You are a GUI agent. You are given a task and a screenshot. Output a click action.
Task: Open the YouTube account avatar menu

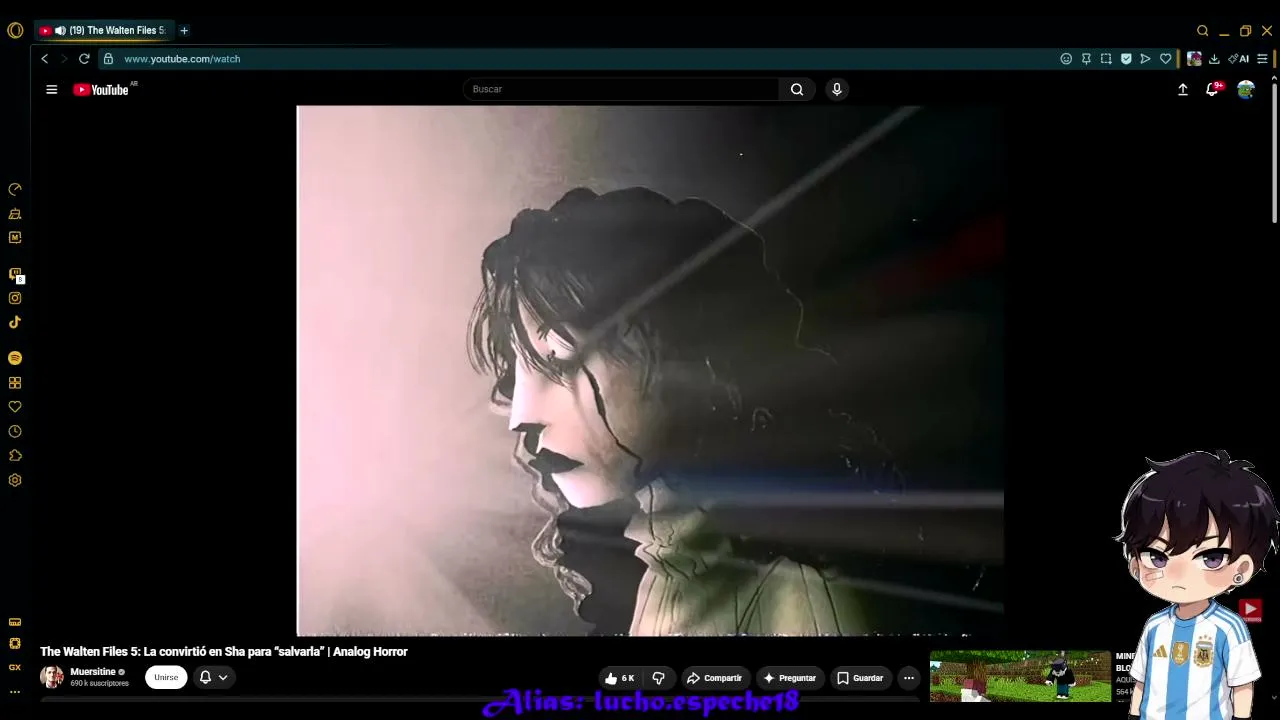(1246, 89)
